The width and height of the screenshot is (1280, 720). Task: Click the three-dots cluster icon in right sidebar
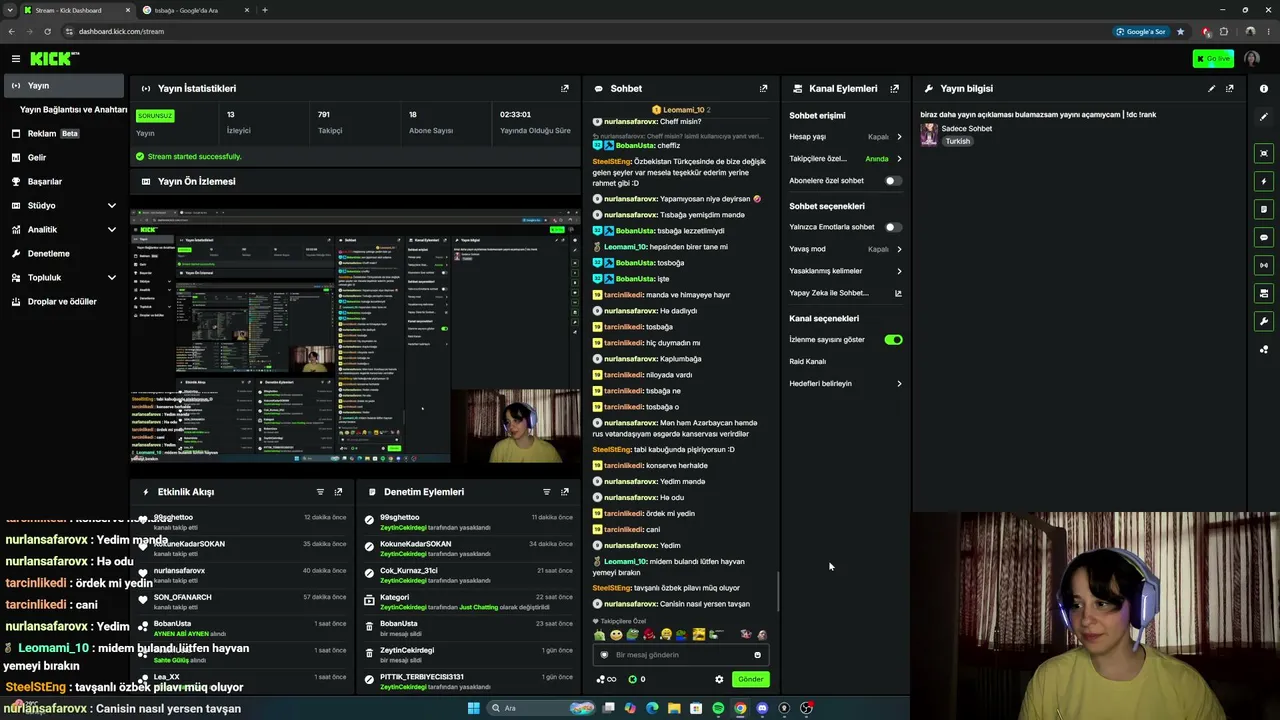(1264, 349)
